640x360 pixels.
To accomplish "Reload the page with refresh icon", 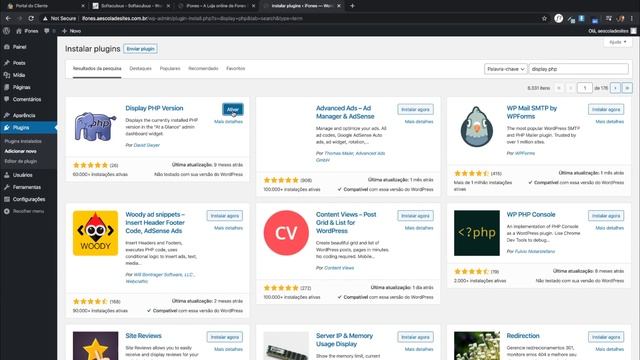I will pyautogui.click(x=31, y=18).
